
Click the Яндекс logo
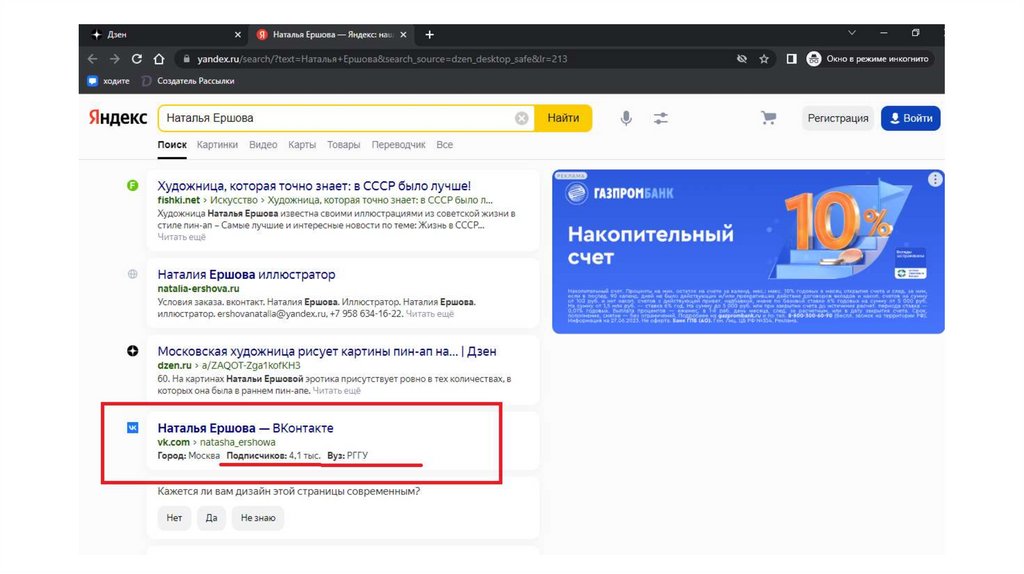(x=118, y=118)
